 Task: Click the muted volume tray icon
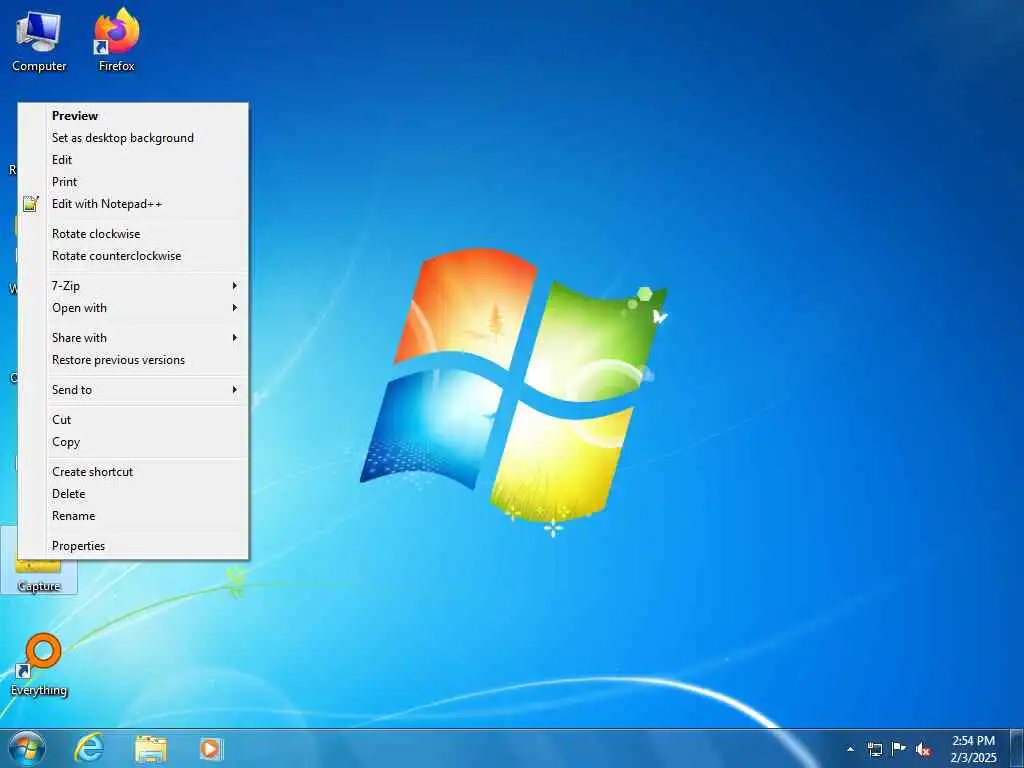click(x=923, y=749)
